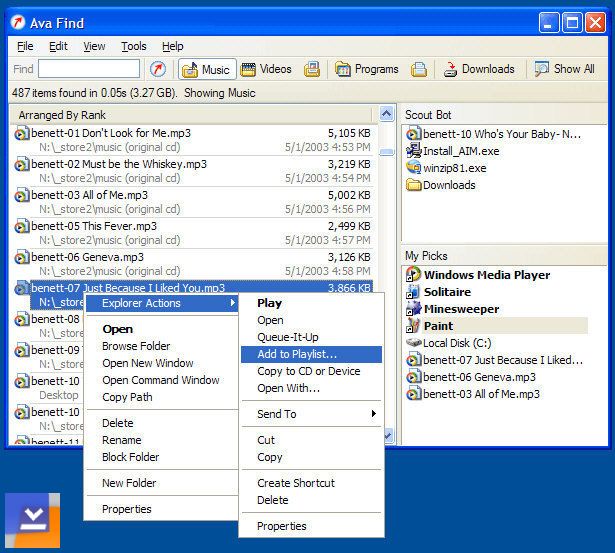Click the Arranged By Rank column header
615x553 pixels.
(x=193, y=115)
